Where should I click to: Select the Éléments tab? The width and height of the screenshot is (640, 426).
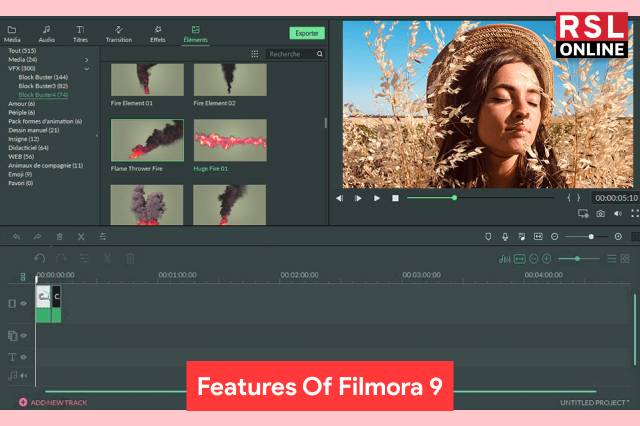pos(196,34)
